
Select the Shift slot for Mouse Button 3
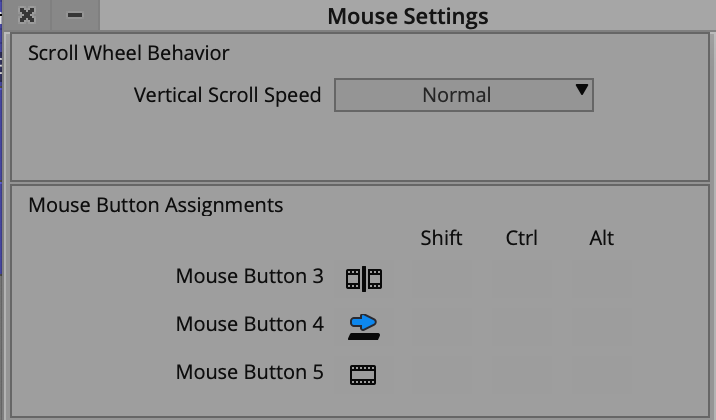pos(442,278)
